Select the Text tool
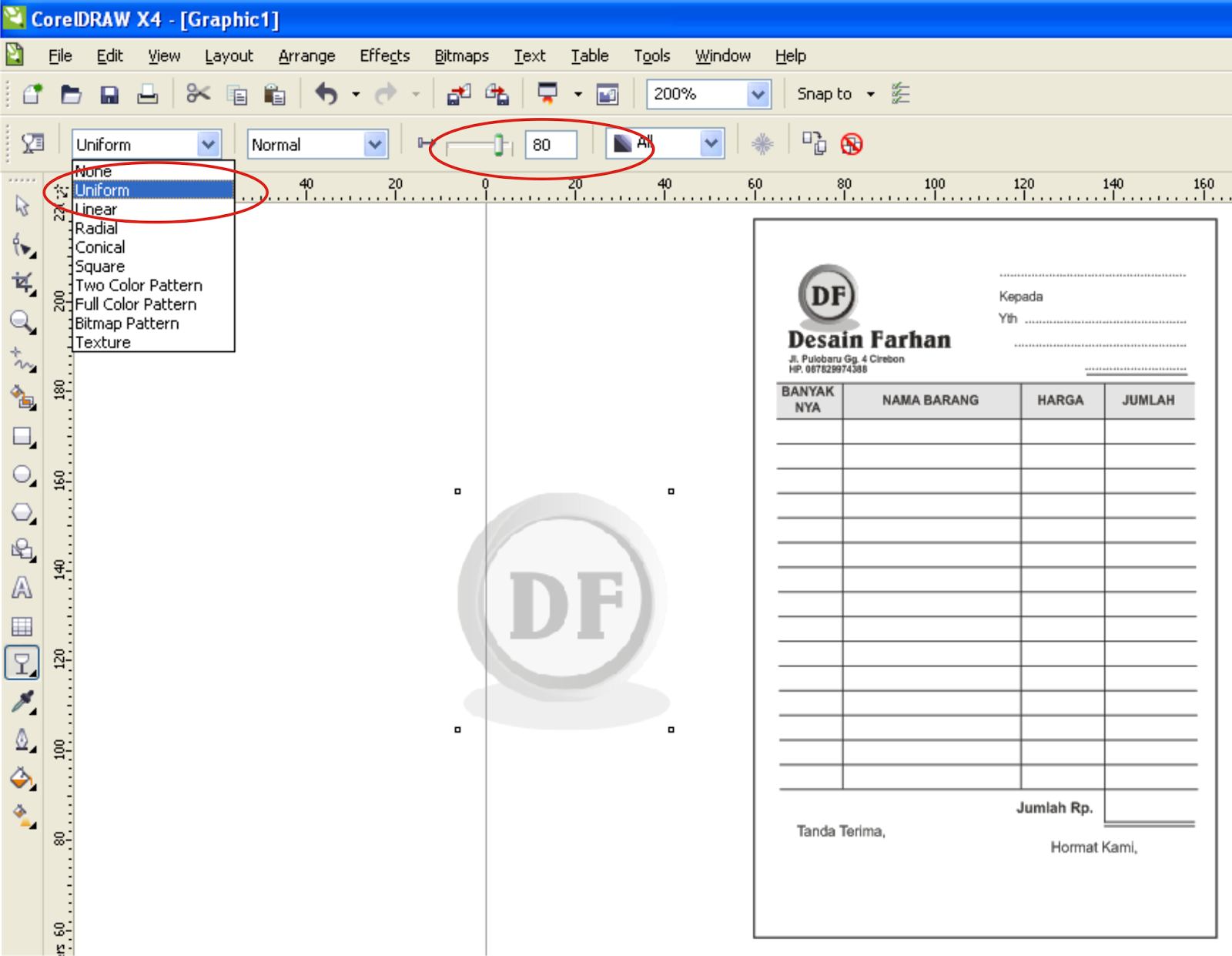The image size is (1232, 956). [x=22, y=588]
